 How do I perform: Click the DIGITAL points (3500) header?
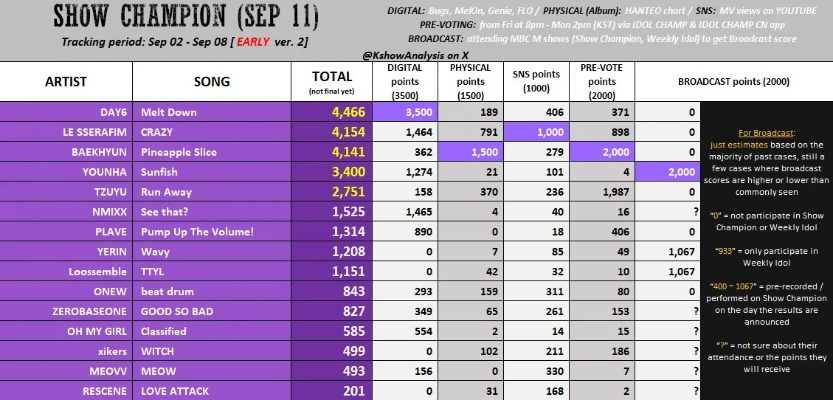[403, 80]
